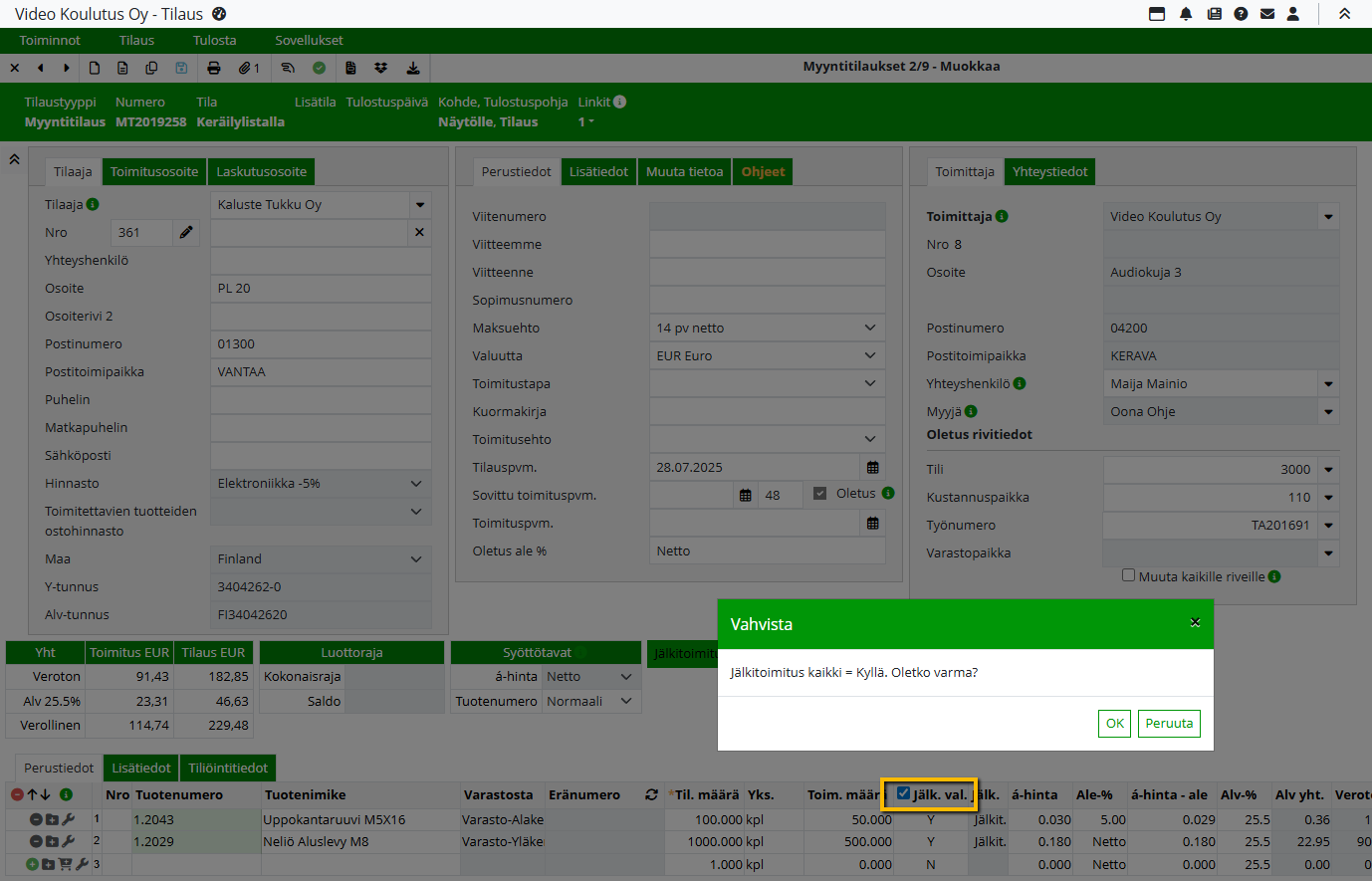Open the Myyjä dropdown arrow
Viewport: 1372px width, 881px height.
point(1328,412)
